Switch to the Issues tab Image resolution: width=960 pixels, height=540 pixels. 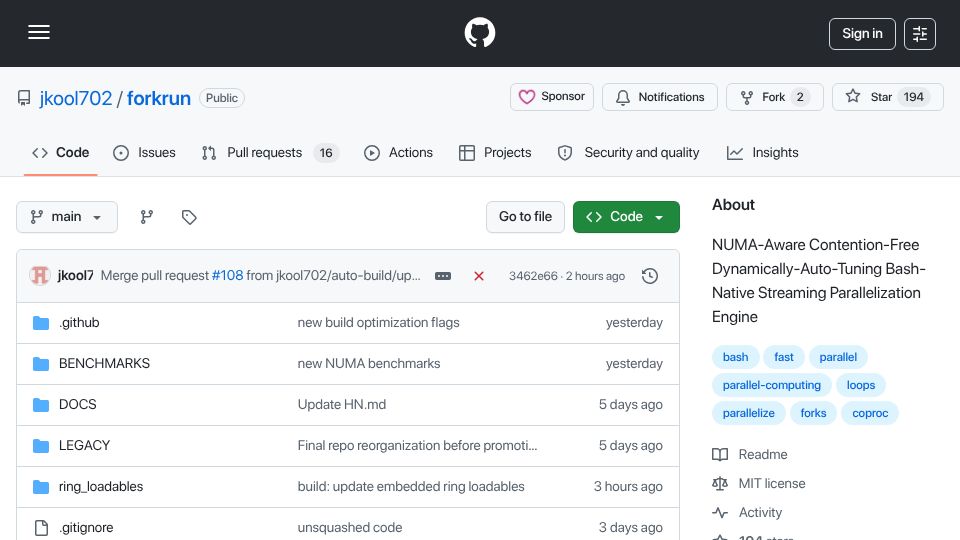(x=144, y=152)
